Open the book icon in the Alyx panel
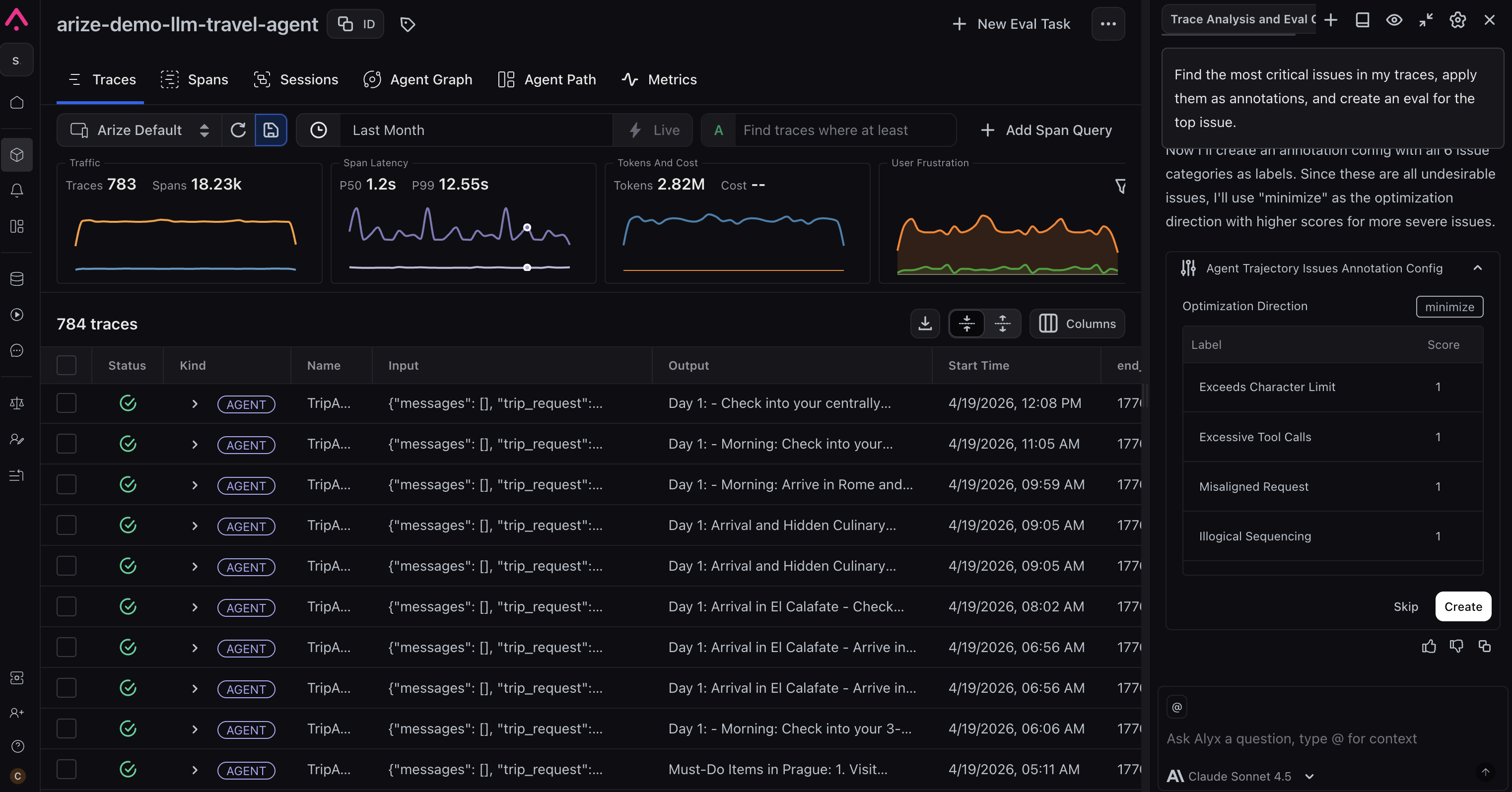The height and width of the screenshot is (792, 1512). tap(1362, 20)
